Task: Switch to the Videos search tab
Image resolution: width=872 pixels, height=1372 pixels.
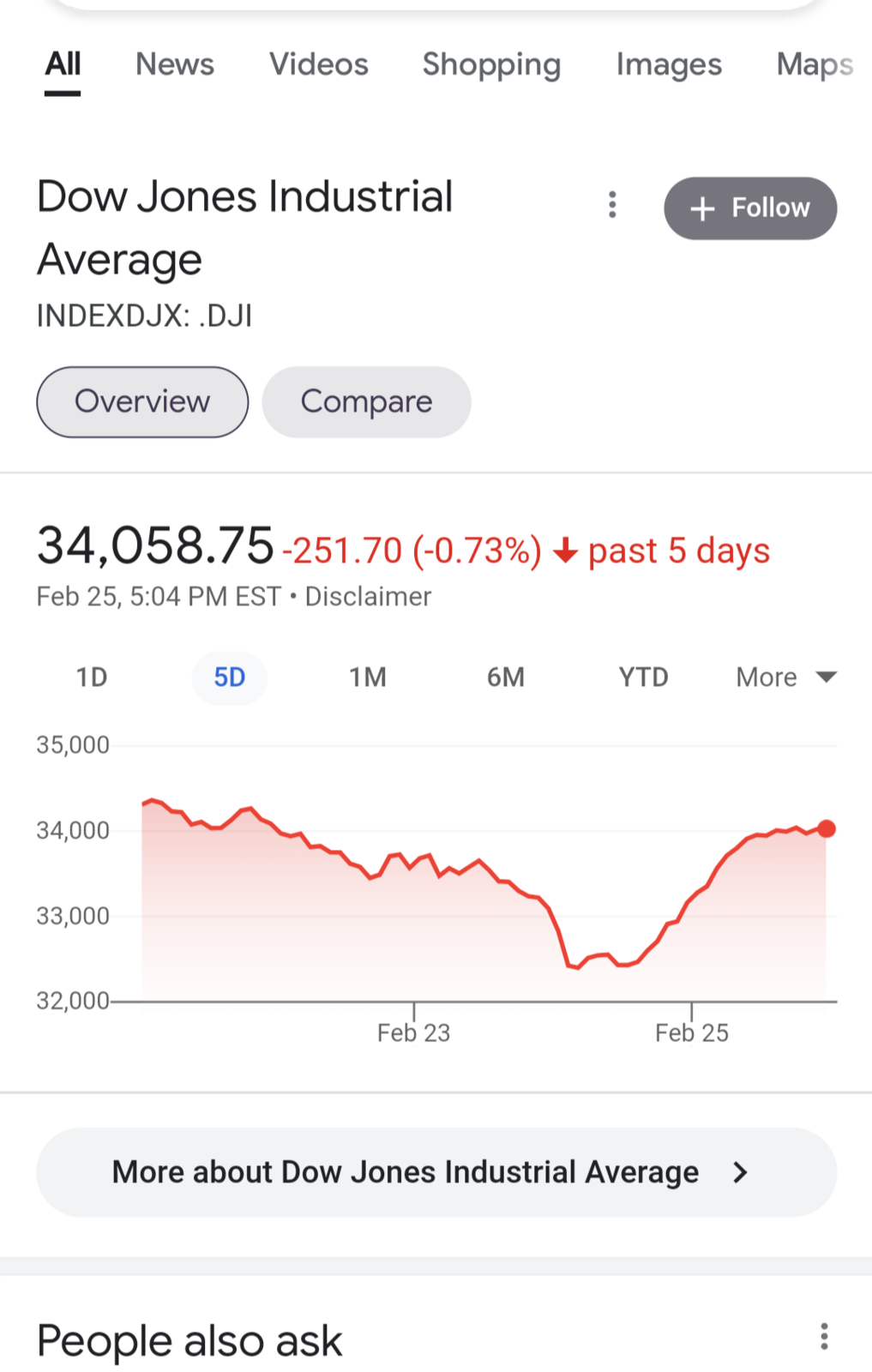Action: (x=319, y=64)
